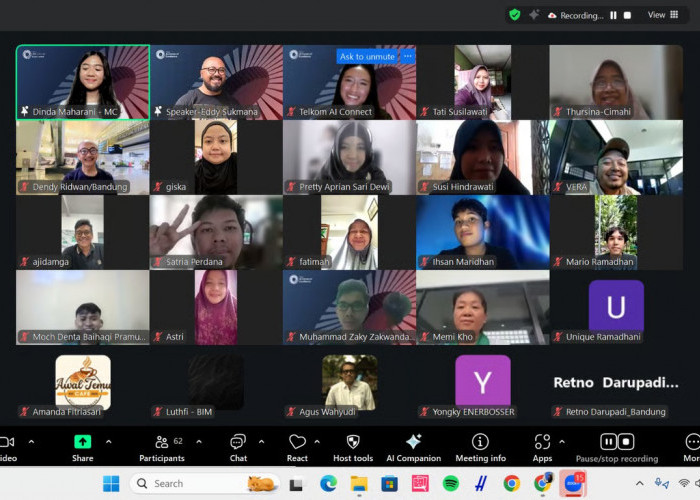Toggle Pause/stop recording in bottom toolbar
This screenshot has width=700, height=500.
[616, 441]
